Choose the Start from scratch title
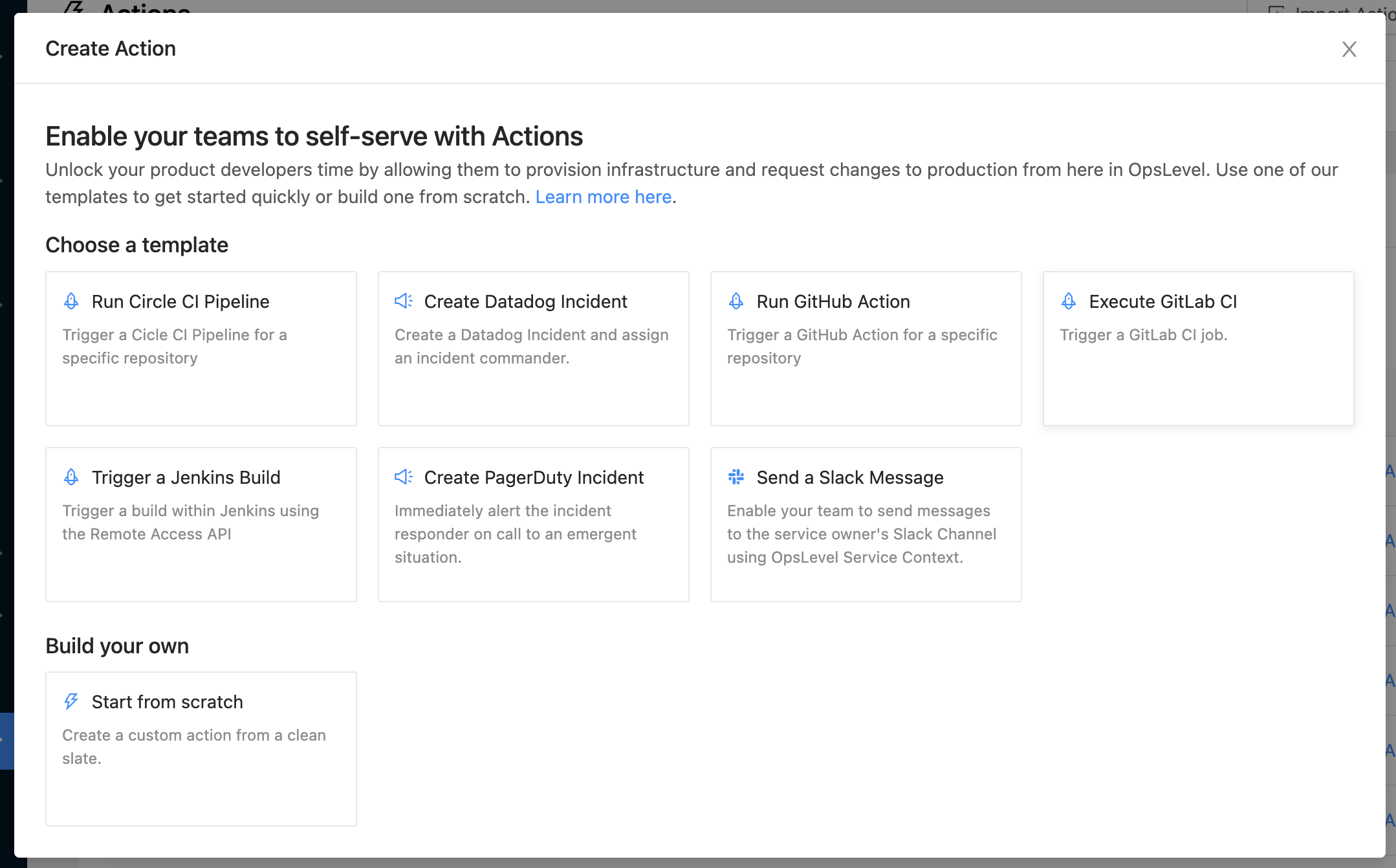Viewport: 1396px width, 868px height. (168, 702)
